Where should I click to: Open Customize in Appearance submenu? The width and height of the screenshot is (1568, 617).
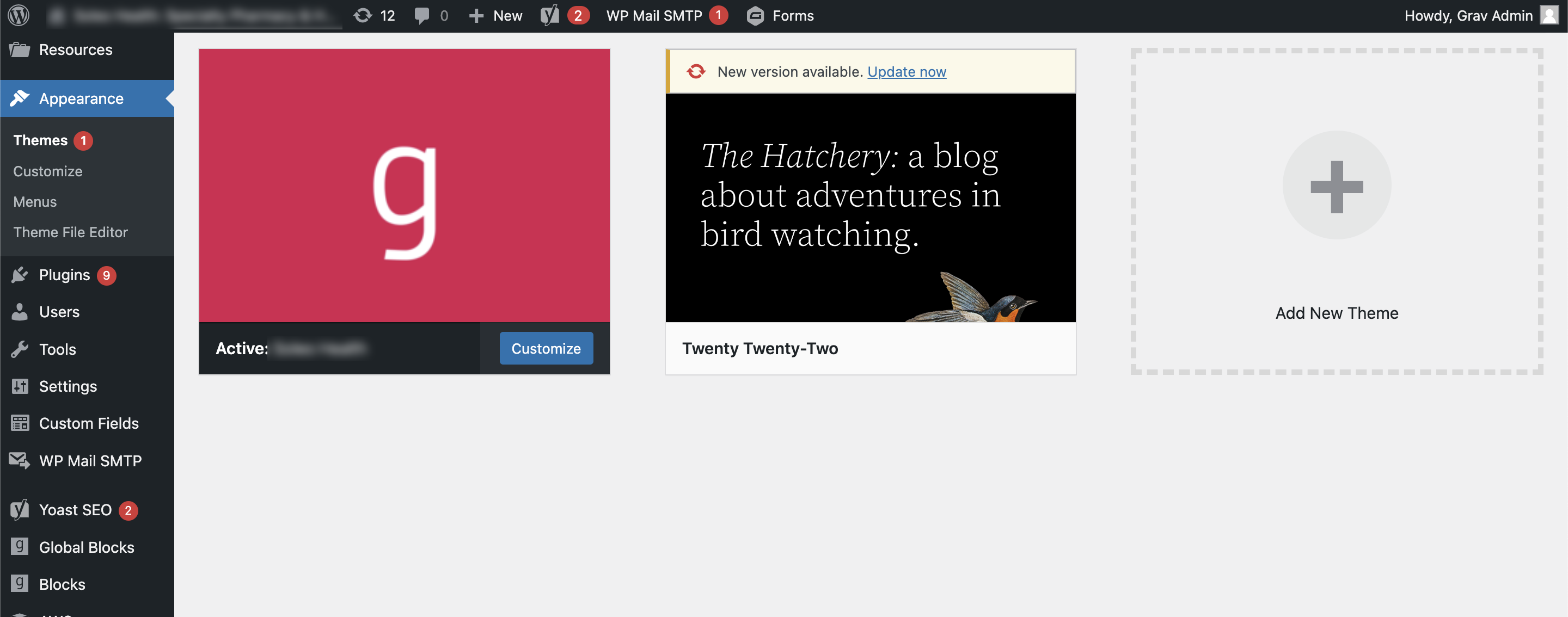tap(47, 171)
